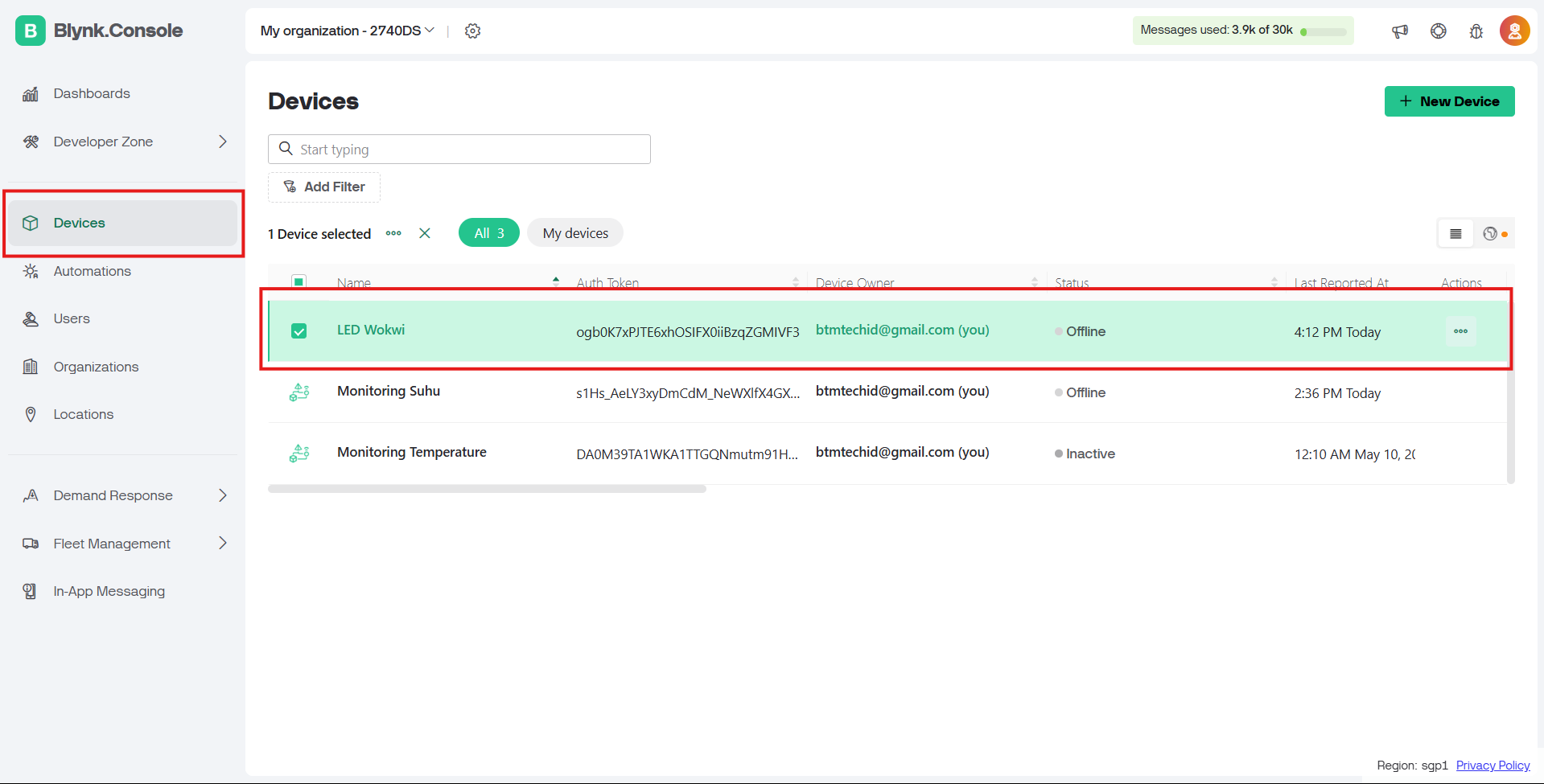Screen dimensions: 1544x784
Task: Open the announcements megaphone icon
Action: [1400, 31]
